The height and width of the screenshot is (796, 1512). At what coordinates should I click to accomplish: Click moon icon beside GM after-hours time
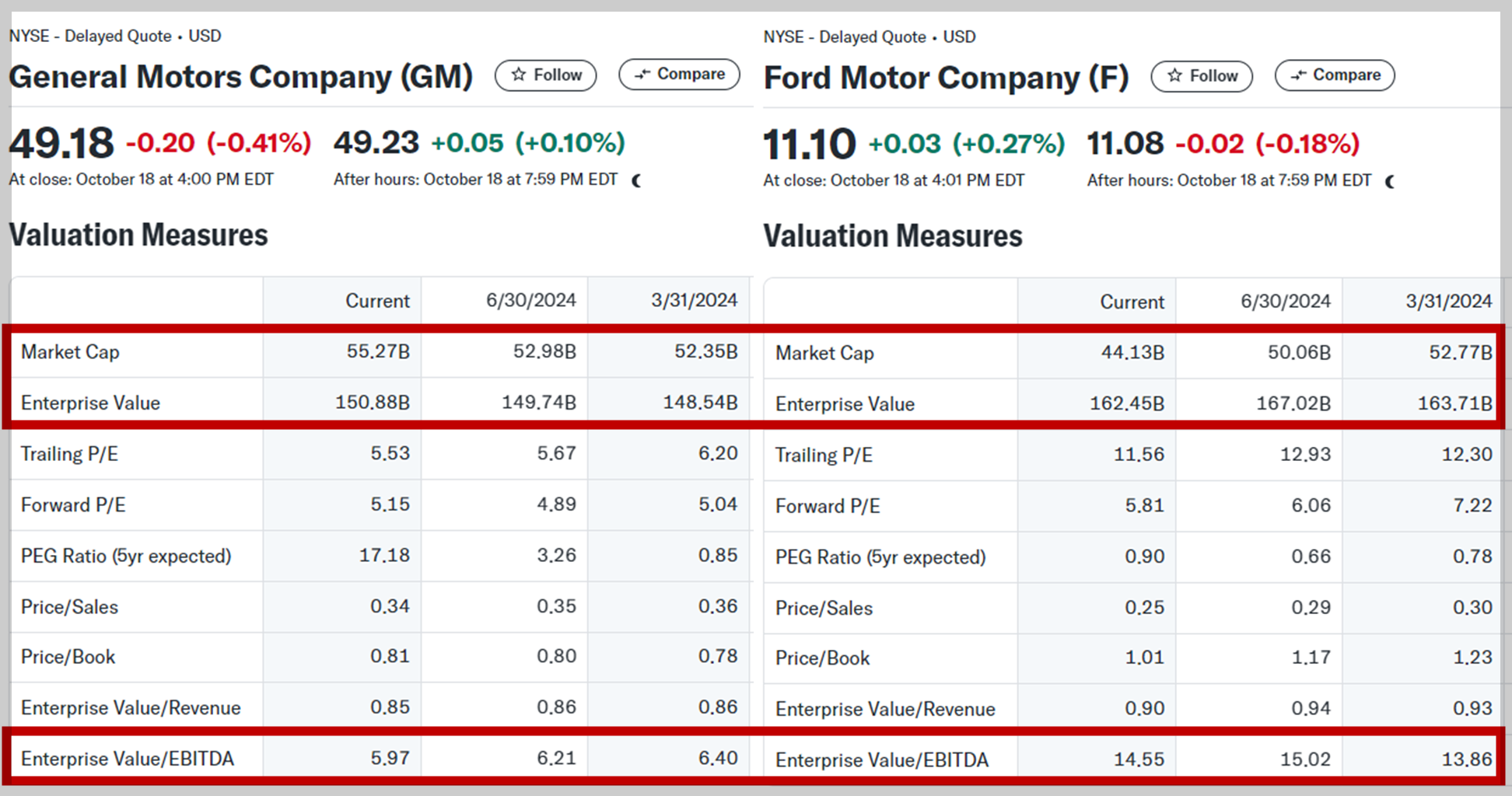(637, 180)
